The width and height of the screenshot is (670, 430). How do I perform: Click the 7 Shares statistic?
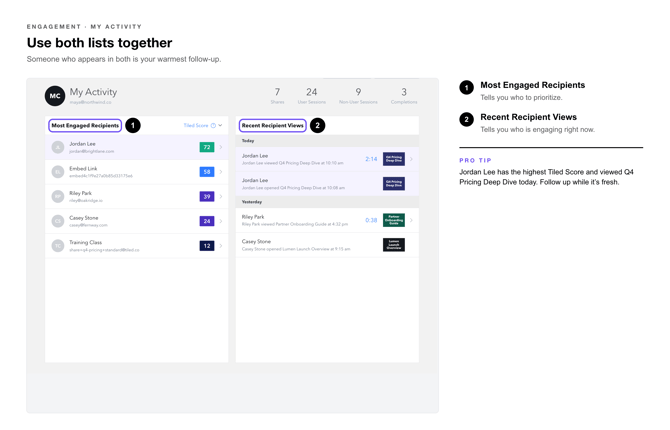pyautogui.click(x=277, y=96)
